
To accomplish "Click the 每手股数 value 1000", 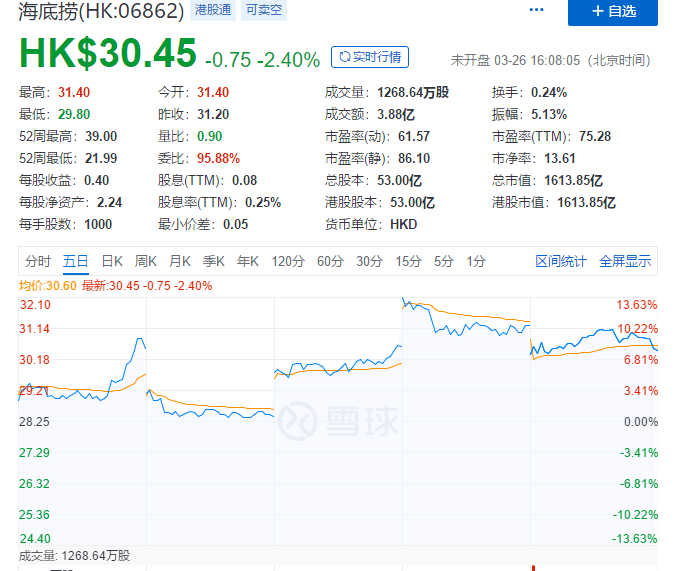I will click(98, 224).
